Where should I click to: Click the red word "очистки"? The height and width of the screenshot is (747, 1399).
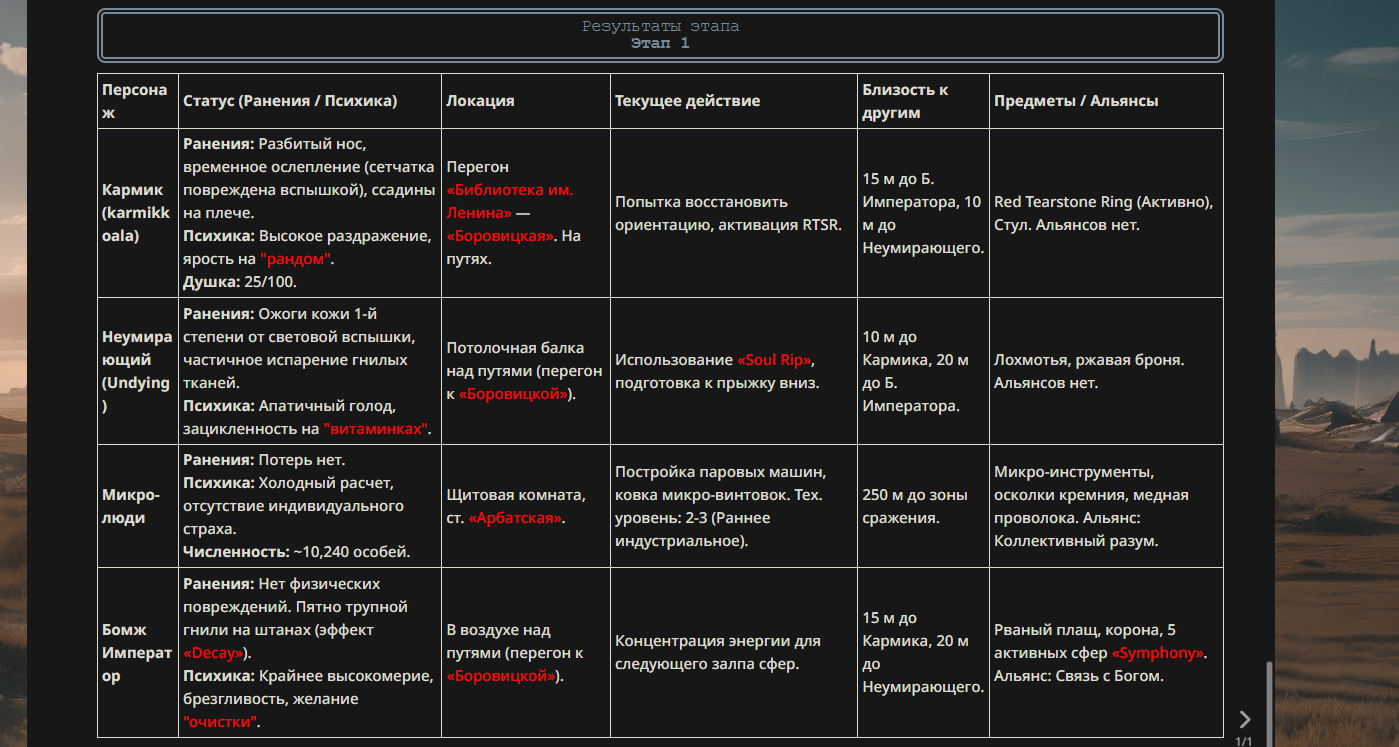tap(221, 722)
